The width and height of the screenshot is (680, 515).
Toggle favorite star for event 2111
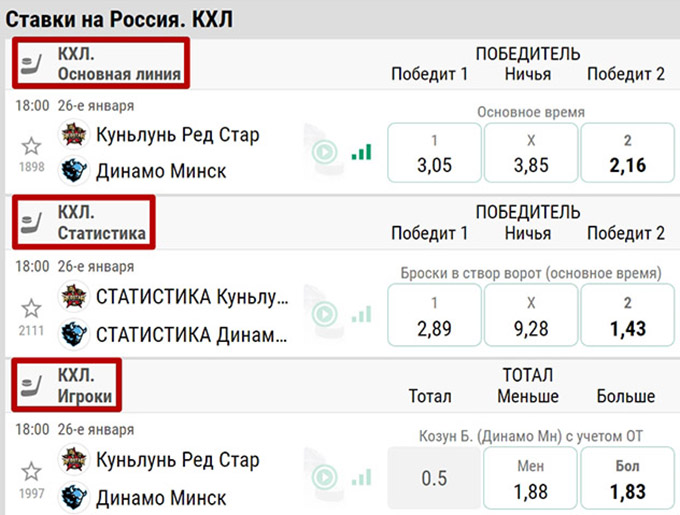pyautogui.click(x=31, y=309)
